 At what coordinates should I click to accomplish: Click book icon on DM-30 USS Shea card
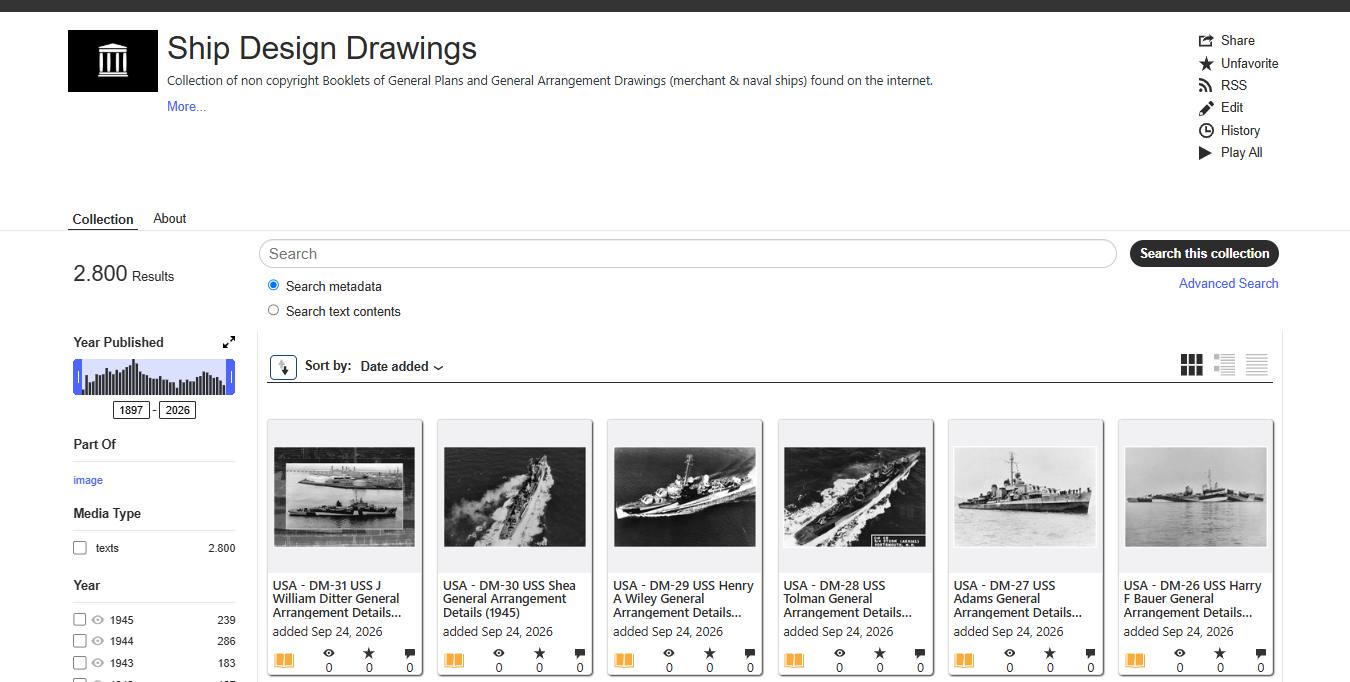coord(454,660)
